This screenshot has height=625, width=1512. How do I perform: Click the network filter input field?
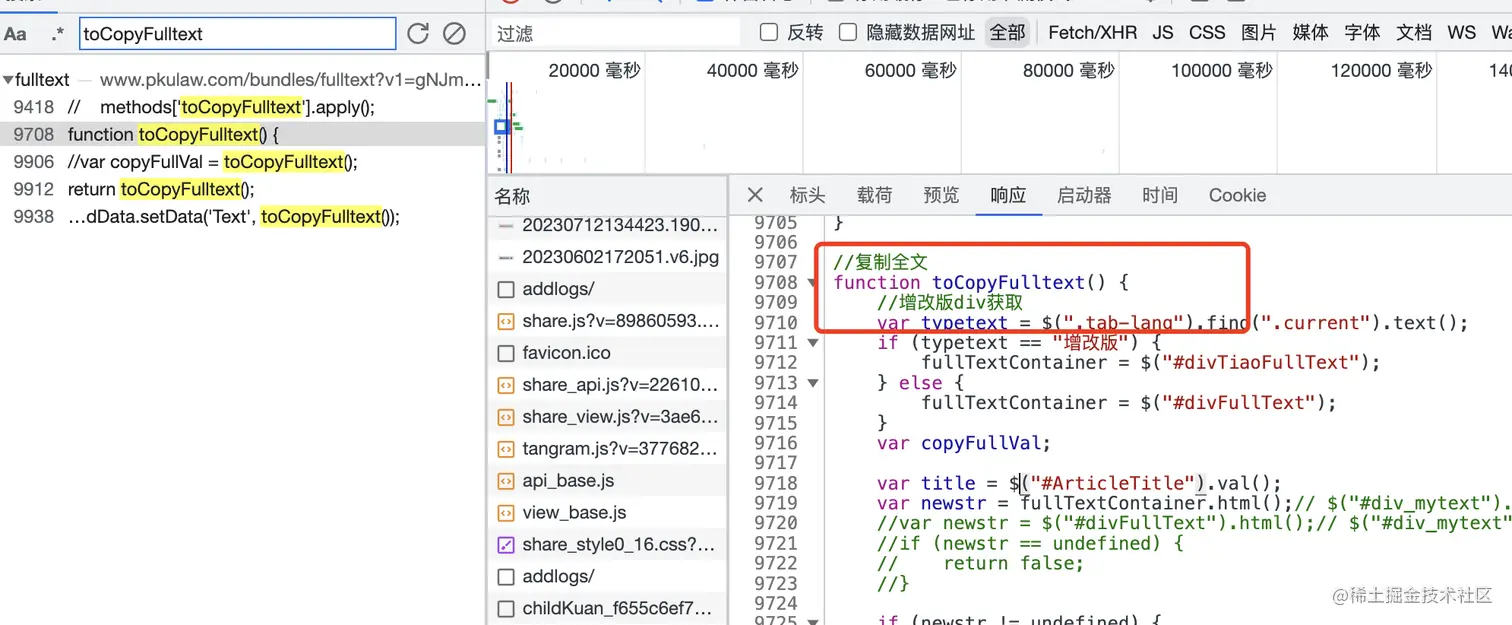(616, 33)
